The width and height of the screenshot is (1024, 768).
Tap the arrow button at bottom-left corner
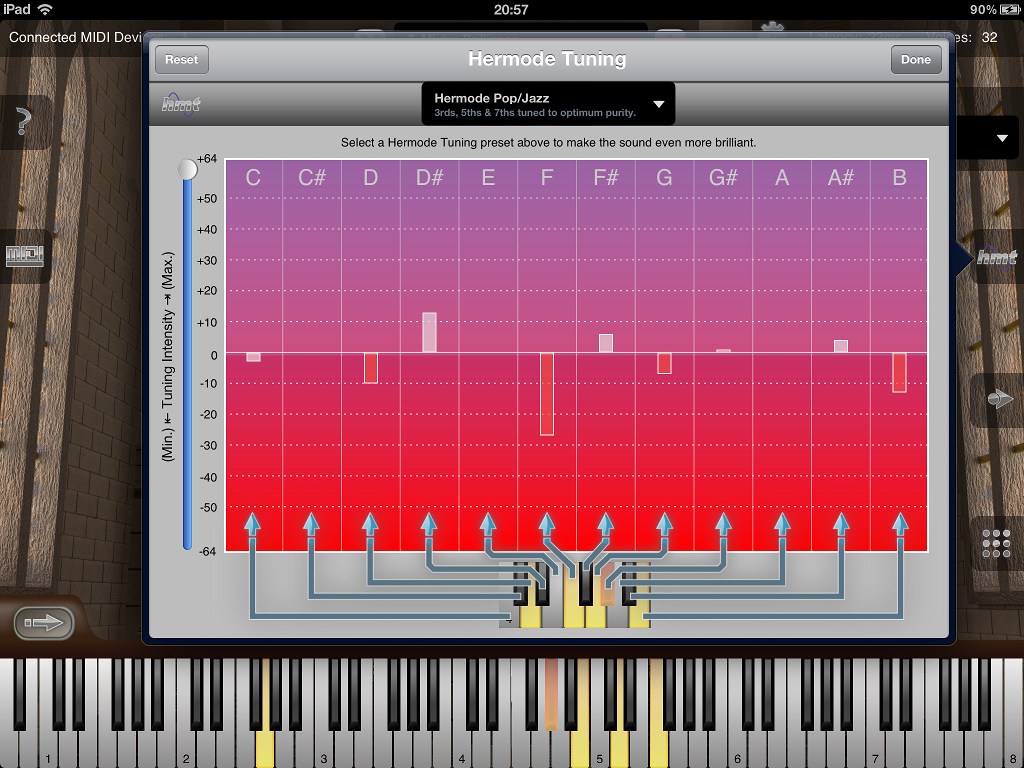pos(43,623)
